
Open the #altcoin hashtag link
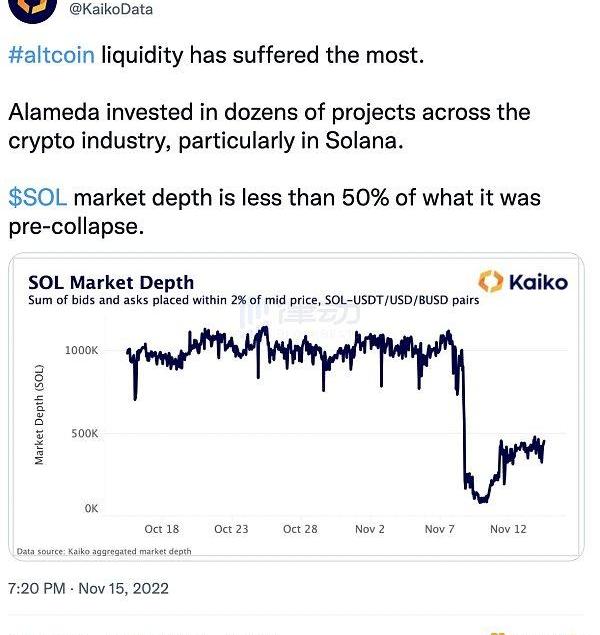pos(51,55)
